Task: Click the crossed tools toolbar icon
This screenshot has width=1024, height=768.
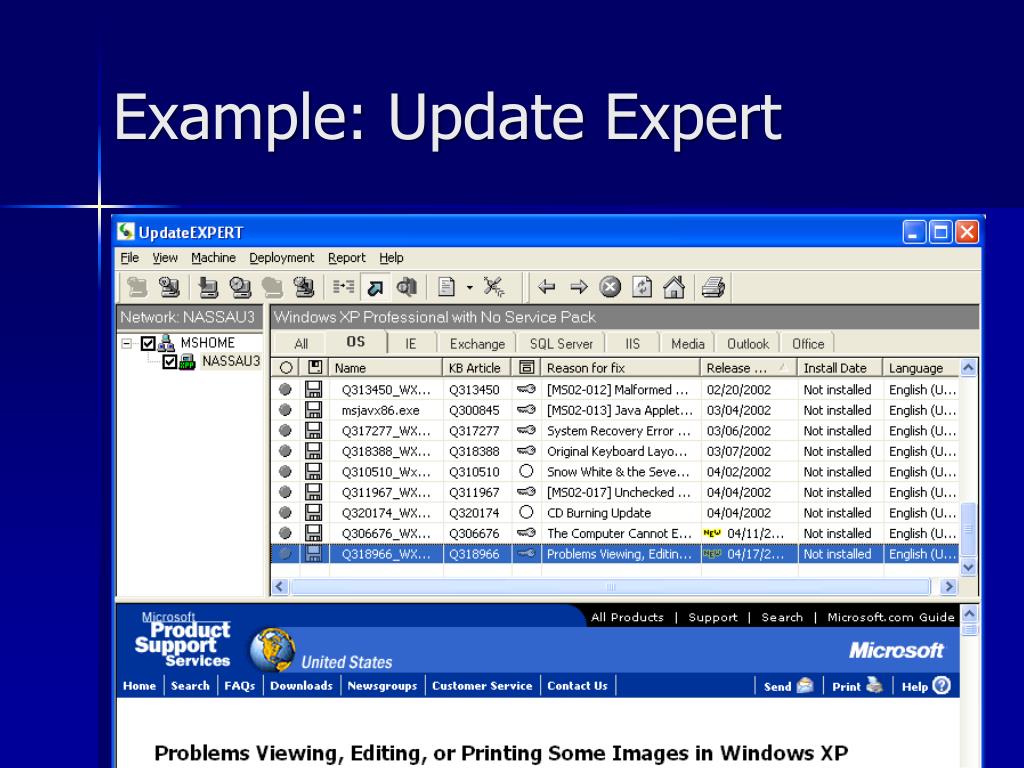Action: (x=494, y=287)
